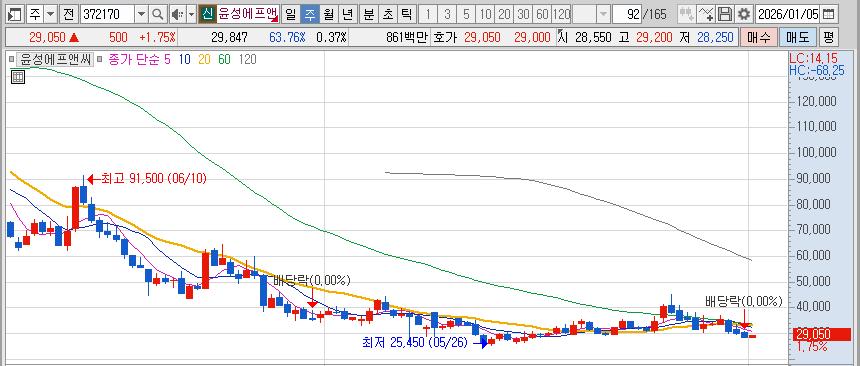Click the 윤성에프앤씨 chart legend label

click(x=55, y=59)
